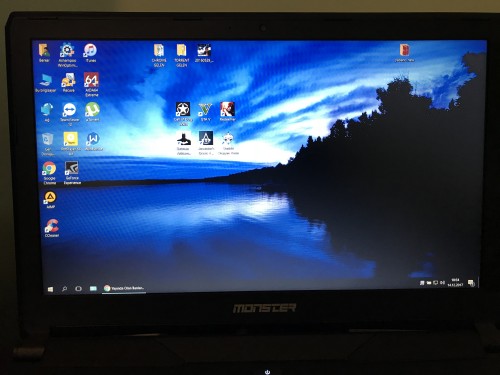Viewport: 500px width, 375px height.
Task: Open the CHROME GELEN folder
Action: (159, 55)
